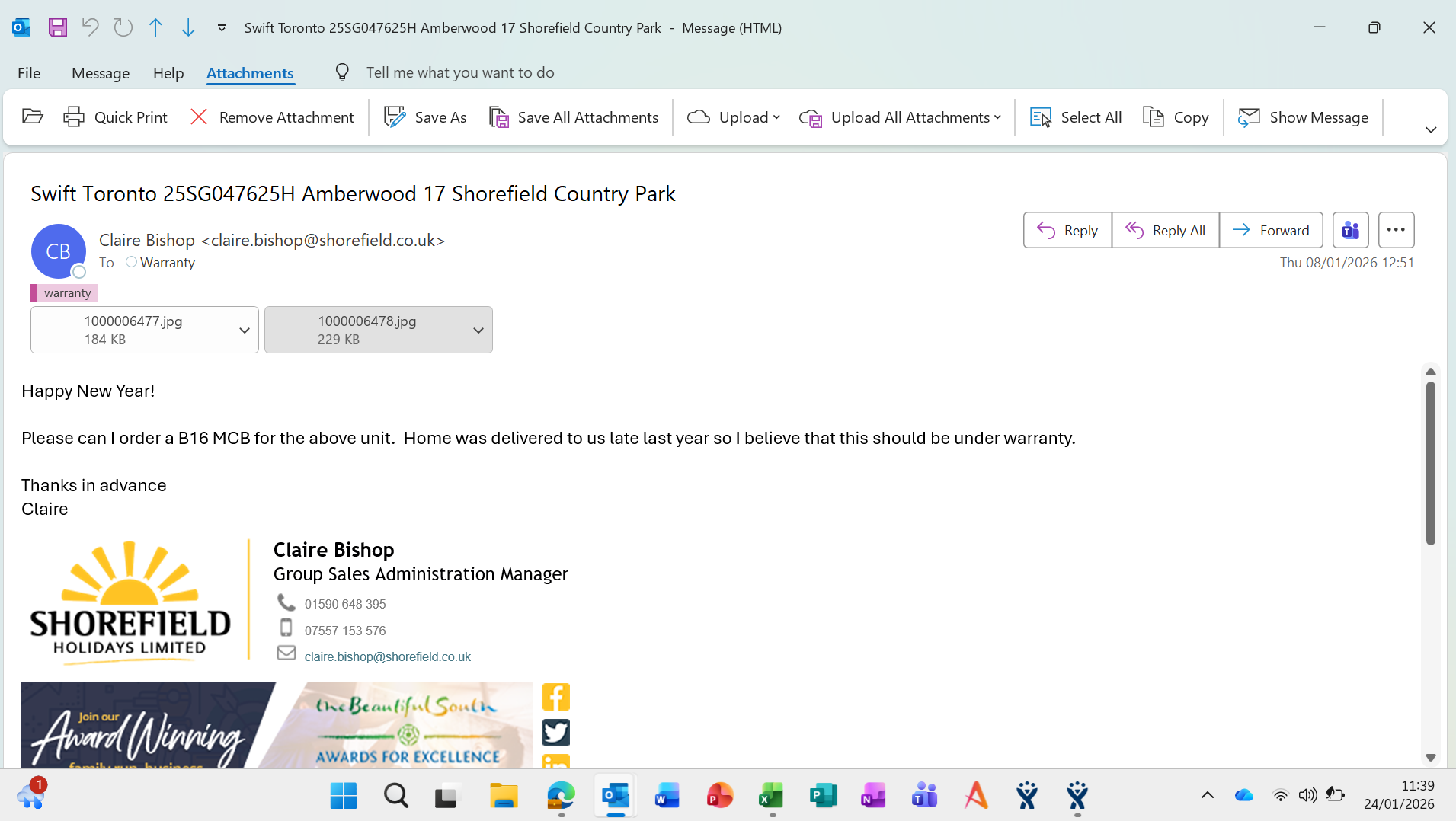Open Windows Start menu
1456x821 pixels.
point(344,796)
